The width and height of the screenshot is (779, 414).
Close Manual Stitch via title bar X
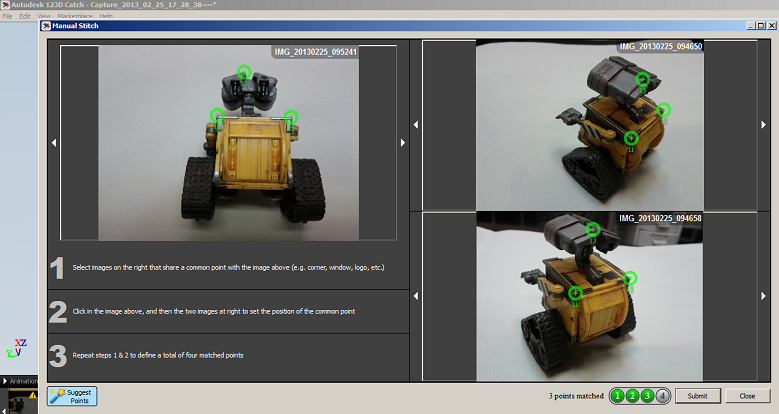(x=772, y=26)
